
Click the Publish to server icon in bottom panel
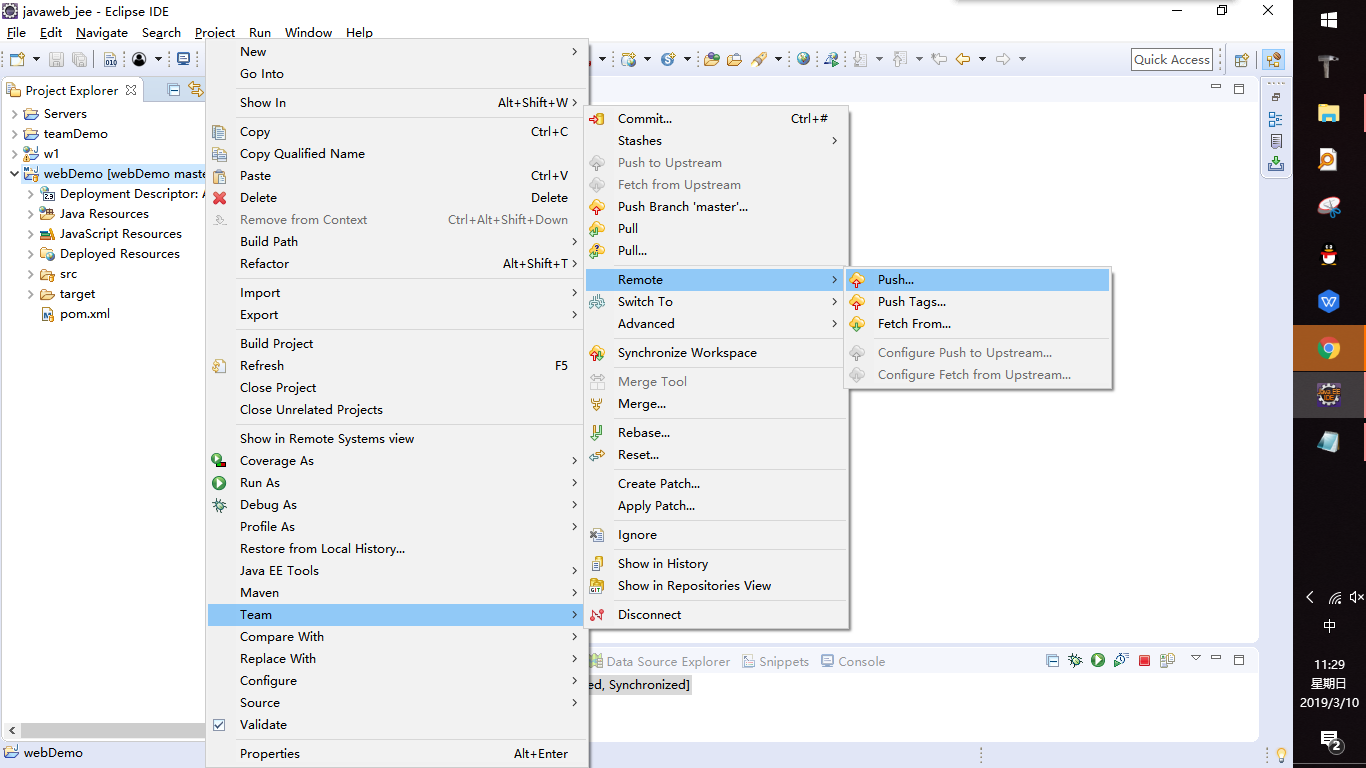coord(1167,660)
